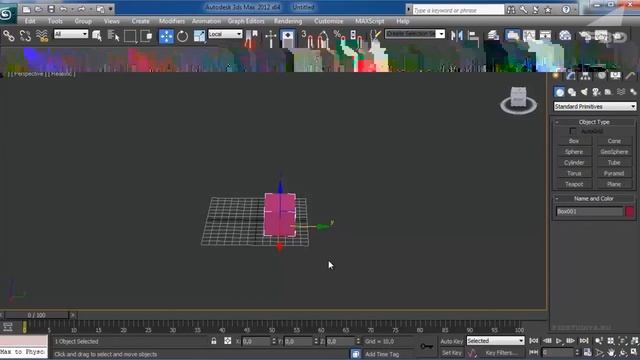Select the Shapes category in Create panel
The height and width of the screenshot is (360, 640).
pos(572,92)
